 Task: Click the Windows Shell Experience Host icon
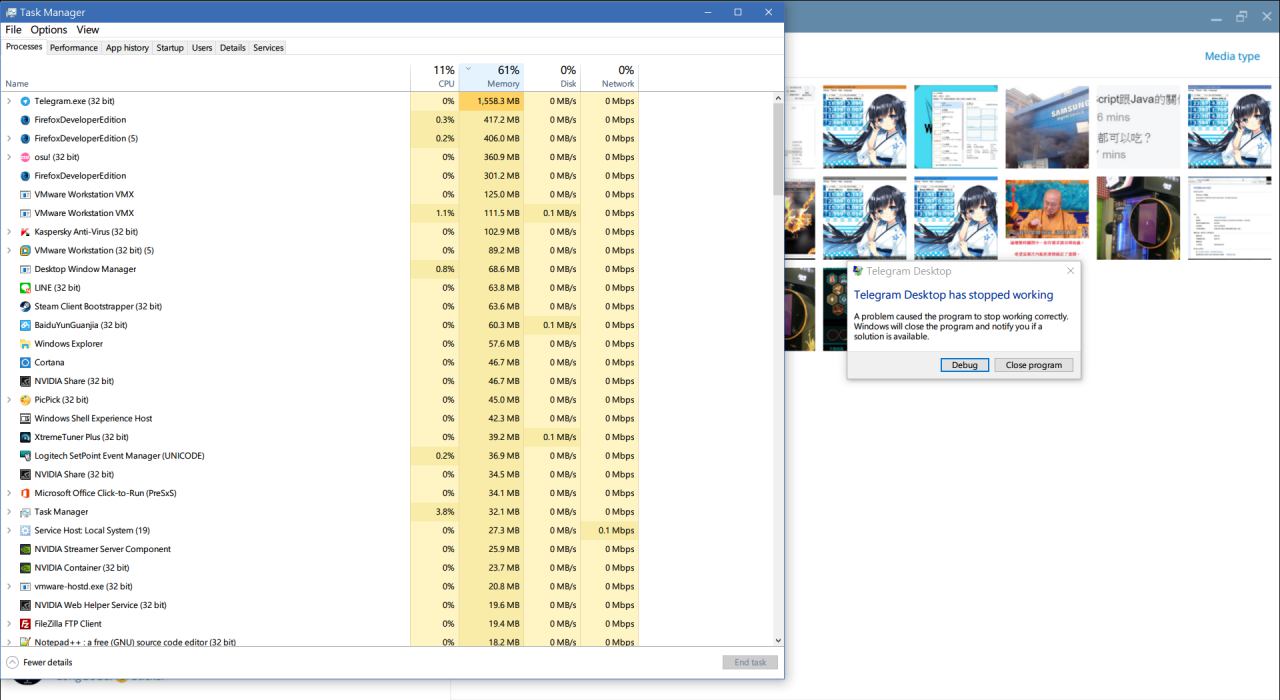[25, 419]
